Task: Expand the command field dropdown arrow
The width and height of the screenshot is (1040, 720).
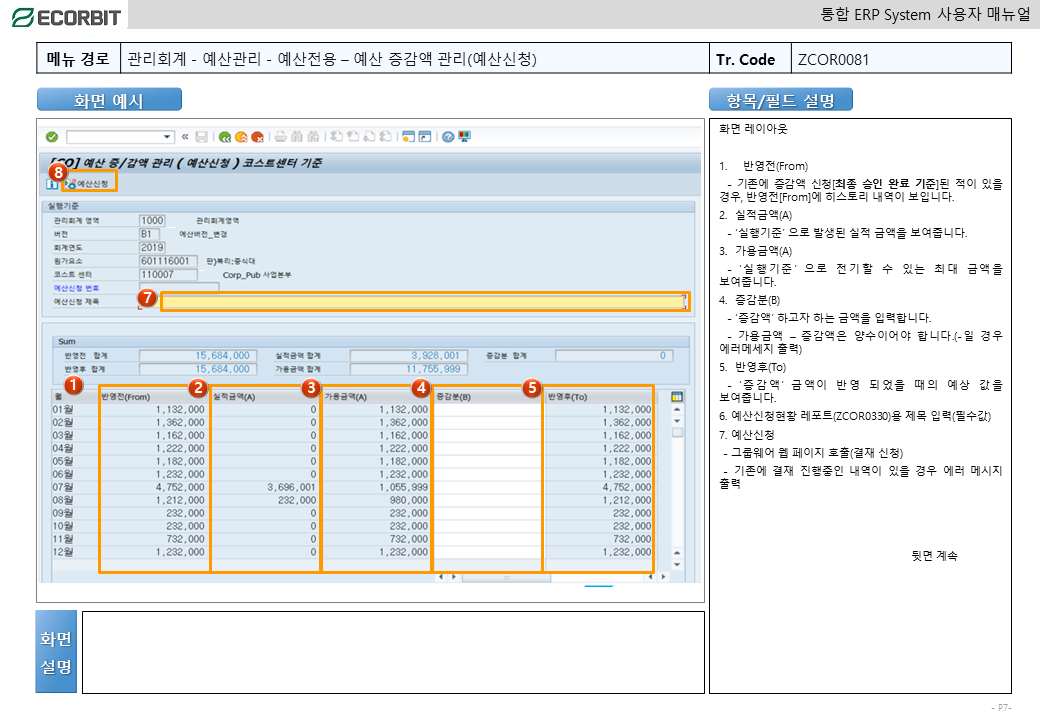Action: [x=168, y=137]
